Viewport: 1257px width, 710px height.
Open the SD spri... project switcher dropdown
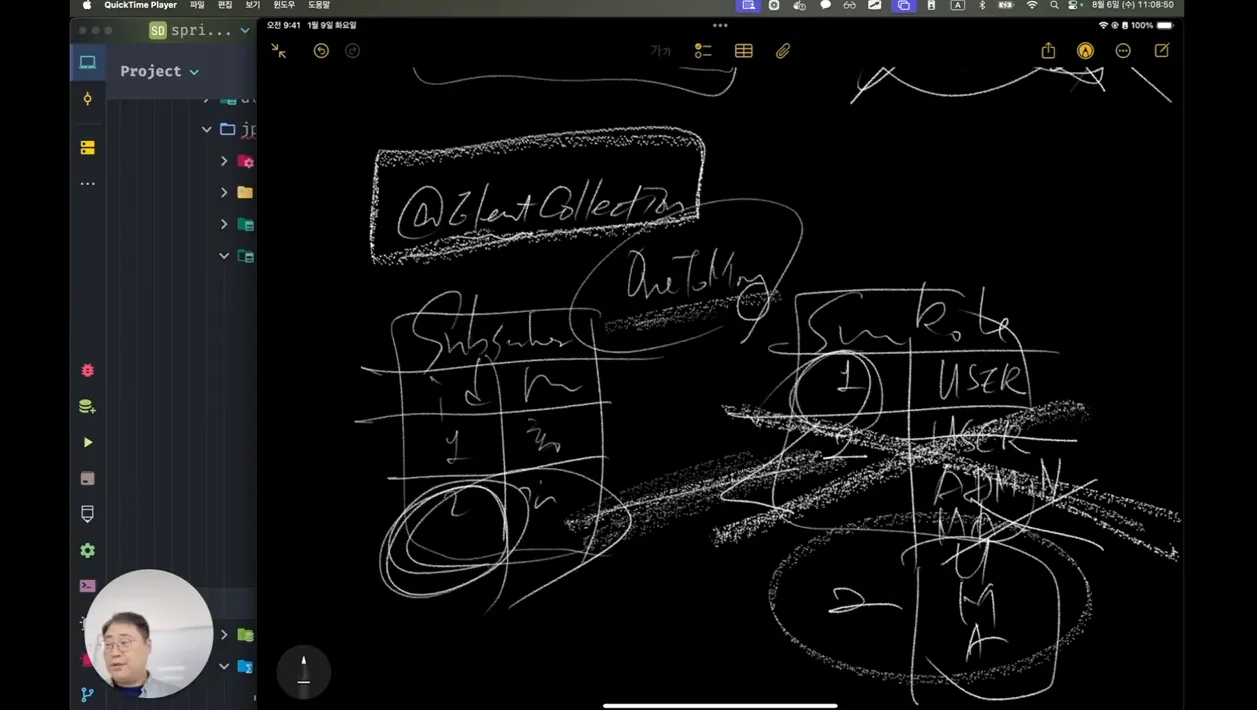coord(199,30)
